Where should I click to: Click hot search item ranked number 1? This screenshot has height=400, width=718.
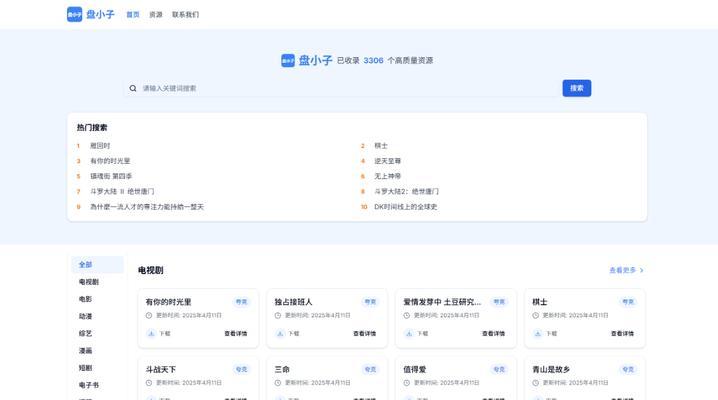[100, 146]
